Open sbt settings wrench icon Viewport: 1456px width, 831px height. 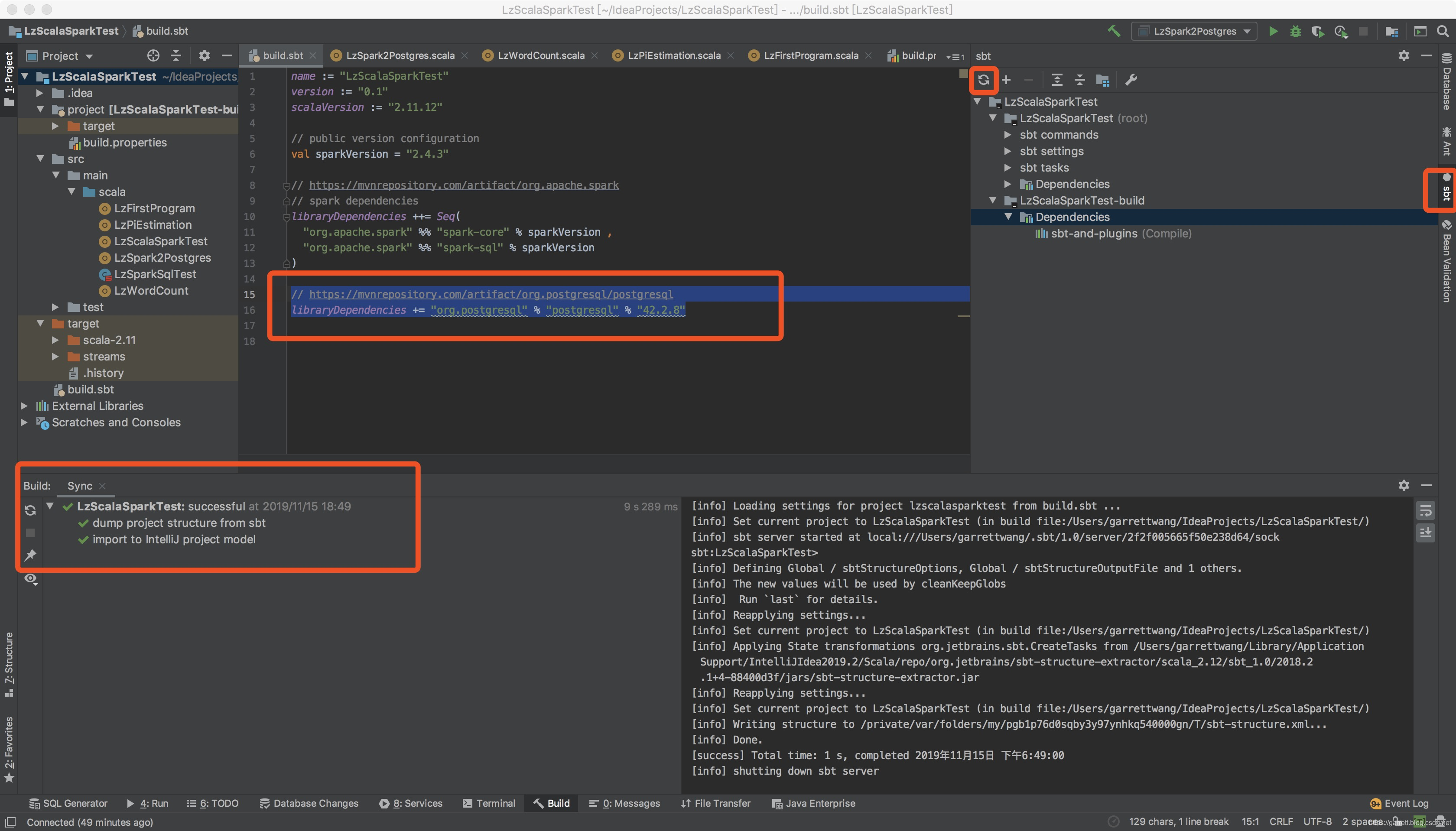(1131, 80)
